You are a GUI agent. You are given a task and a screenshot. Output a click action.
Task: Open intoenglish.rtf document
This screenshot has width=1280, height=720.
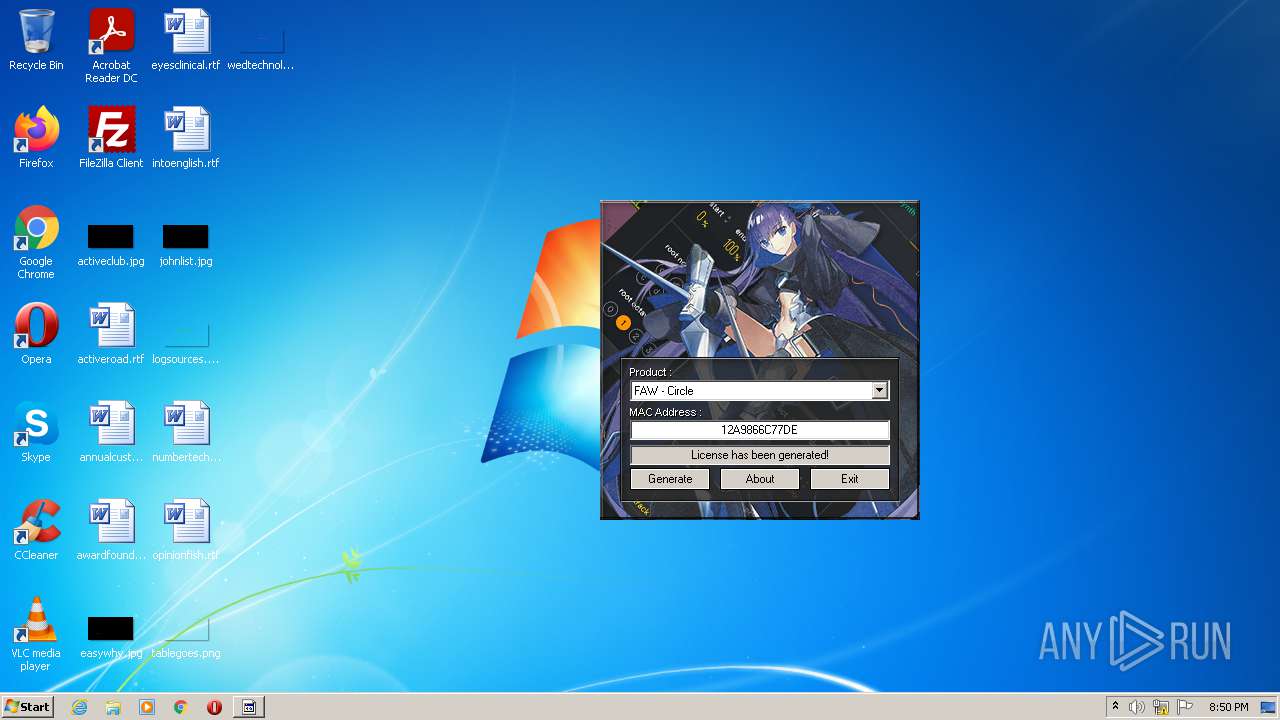(186, 138)
